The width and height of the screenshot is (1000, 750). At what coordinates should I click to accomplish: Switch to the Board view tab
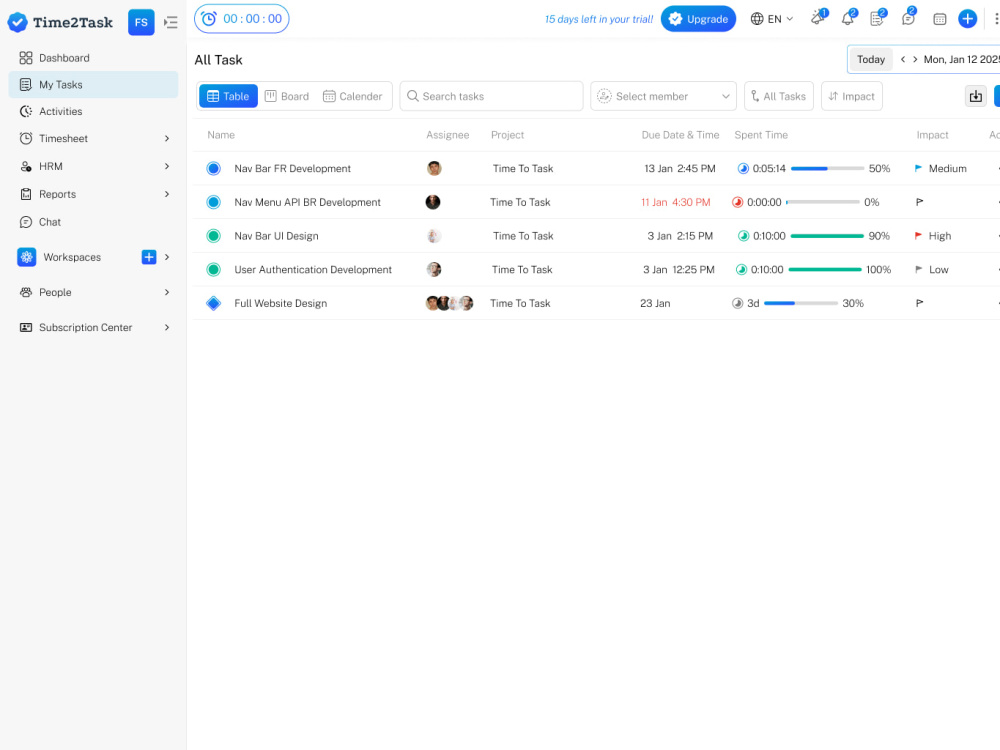click(x=287, y=96)
